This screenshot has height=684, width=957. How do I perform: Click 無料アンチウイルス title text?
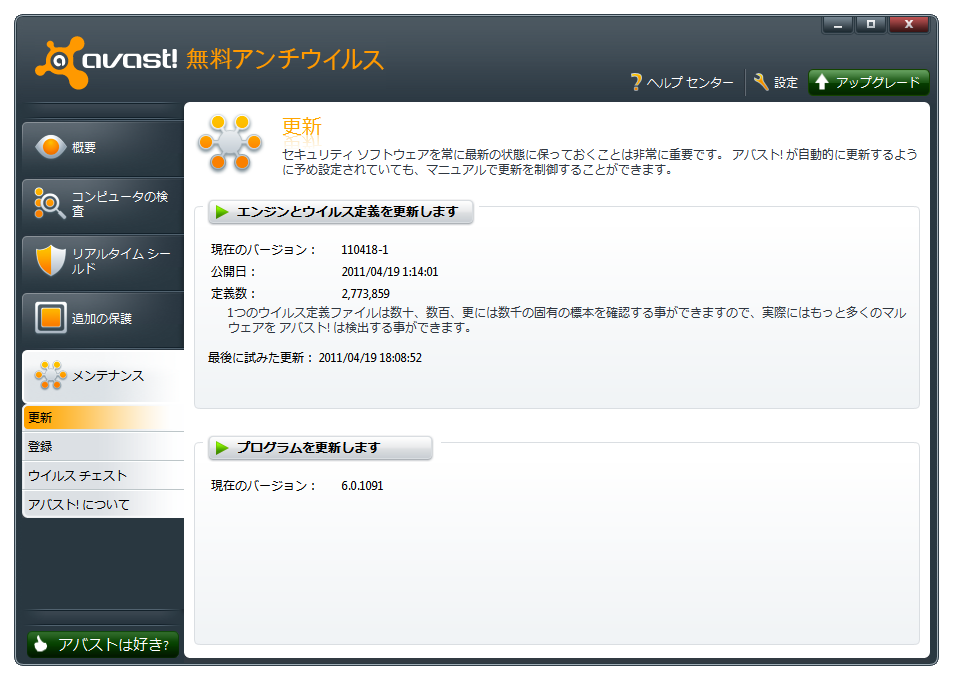click(284, 59)
